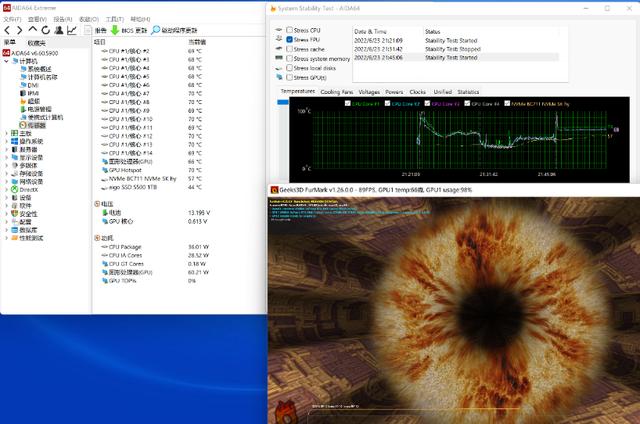
Task: Collapse the computer node in the tree
Action: coord(6,61)
